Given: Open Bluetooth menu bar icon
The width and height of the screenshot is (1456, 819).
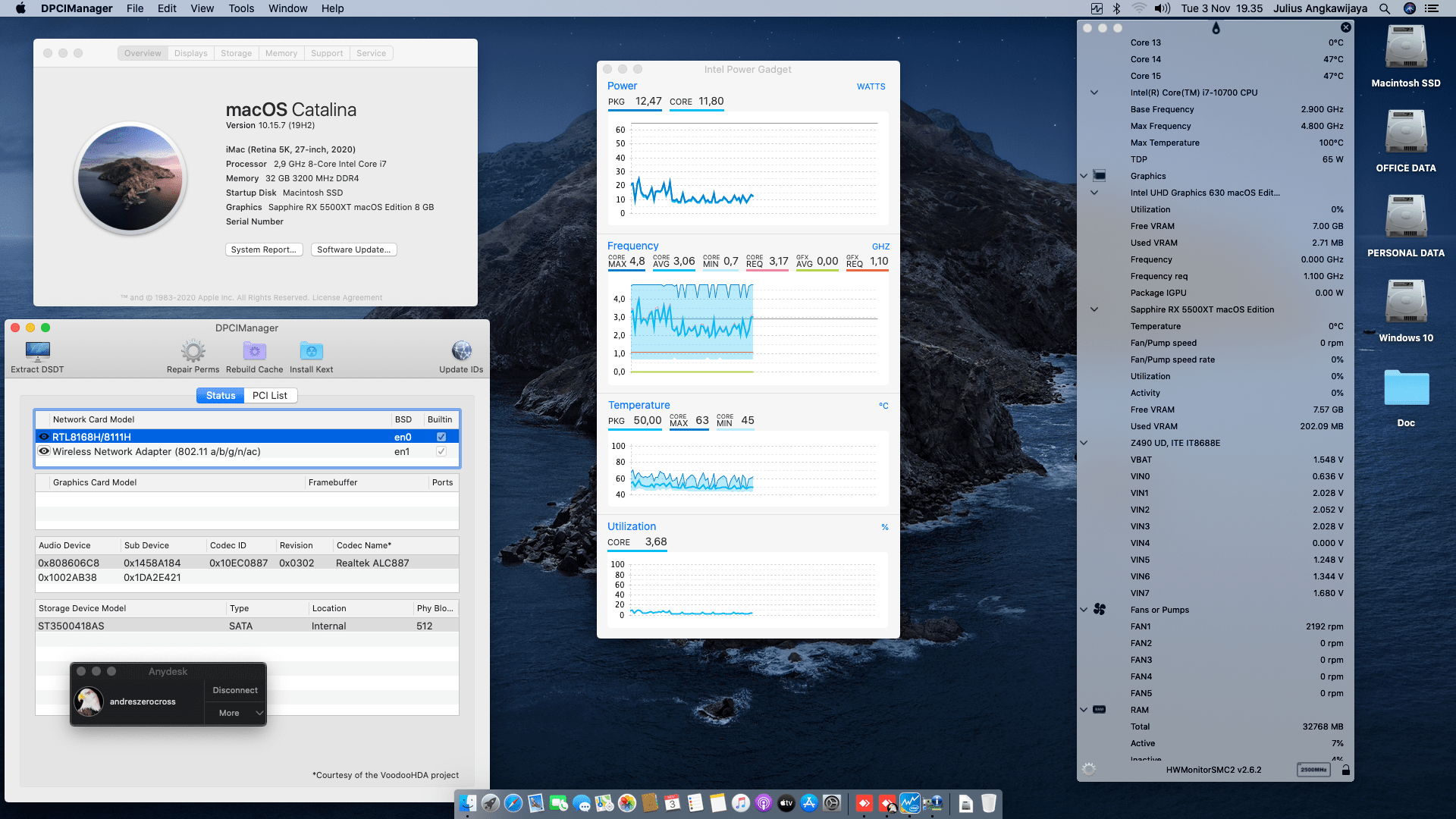Looking at the screenshot, I should click(1116, 8).
